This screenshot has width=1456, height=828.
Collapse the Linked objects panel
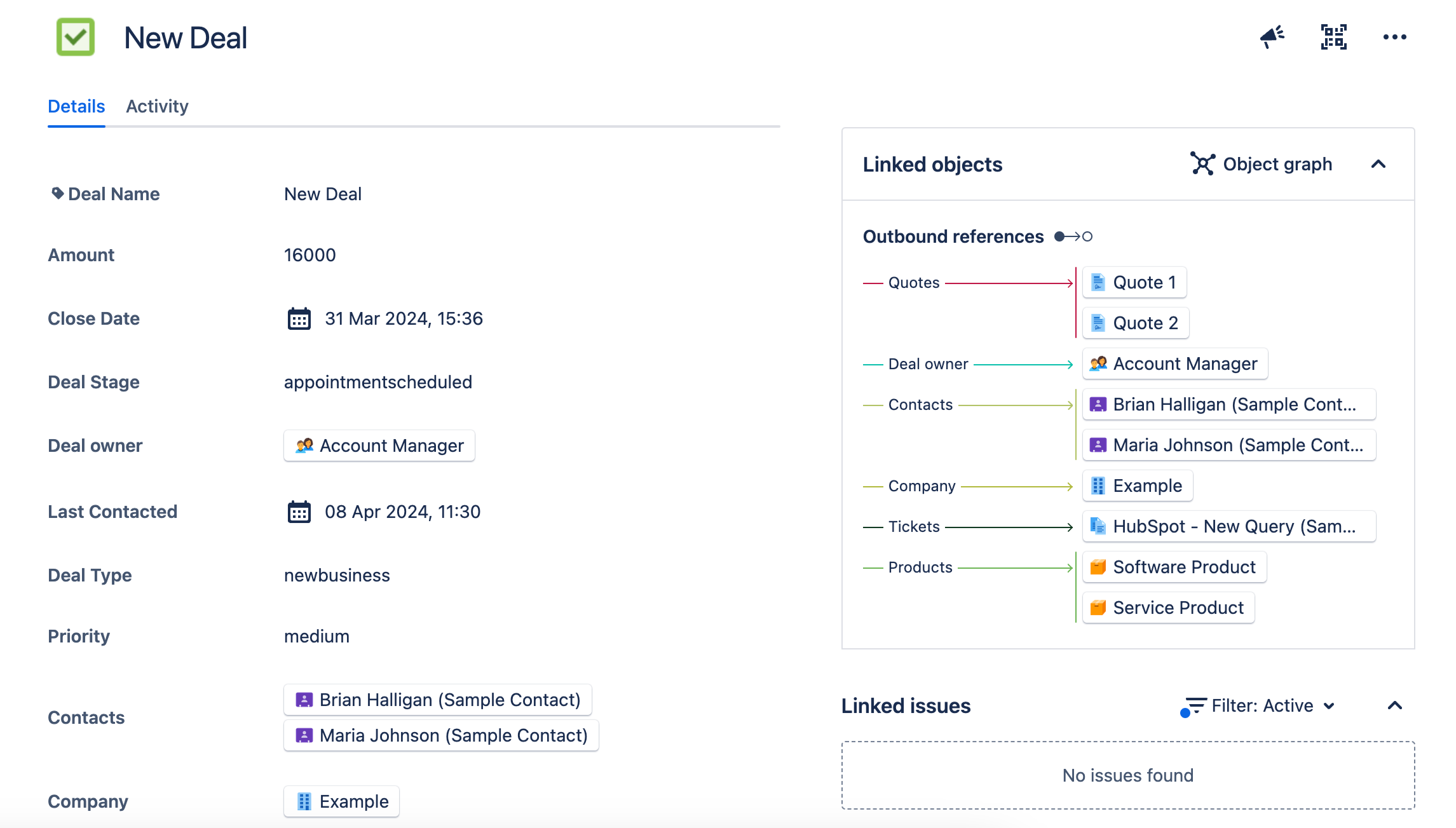(1378, 164)
